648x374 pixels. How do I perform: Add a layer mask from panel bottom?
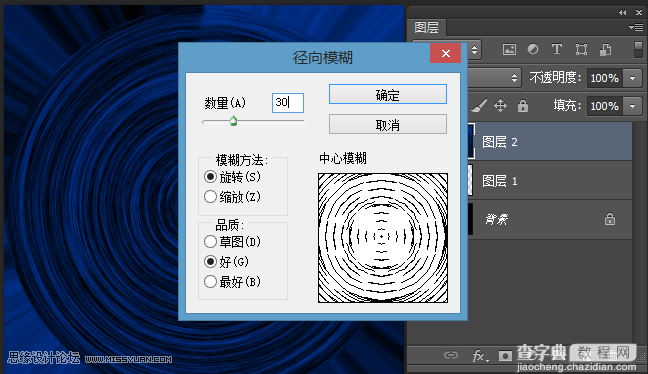pos(505,355)
